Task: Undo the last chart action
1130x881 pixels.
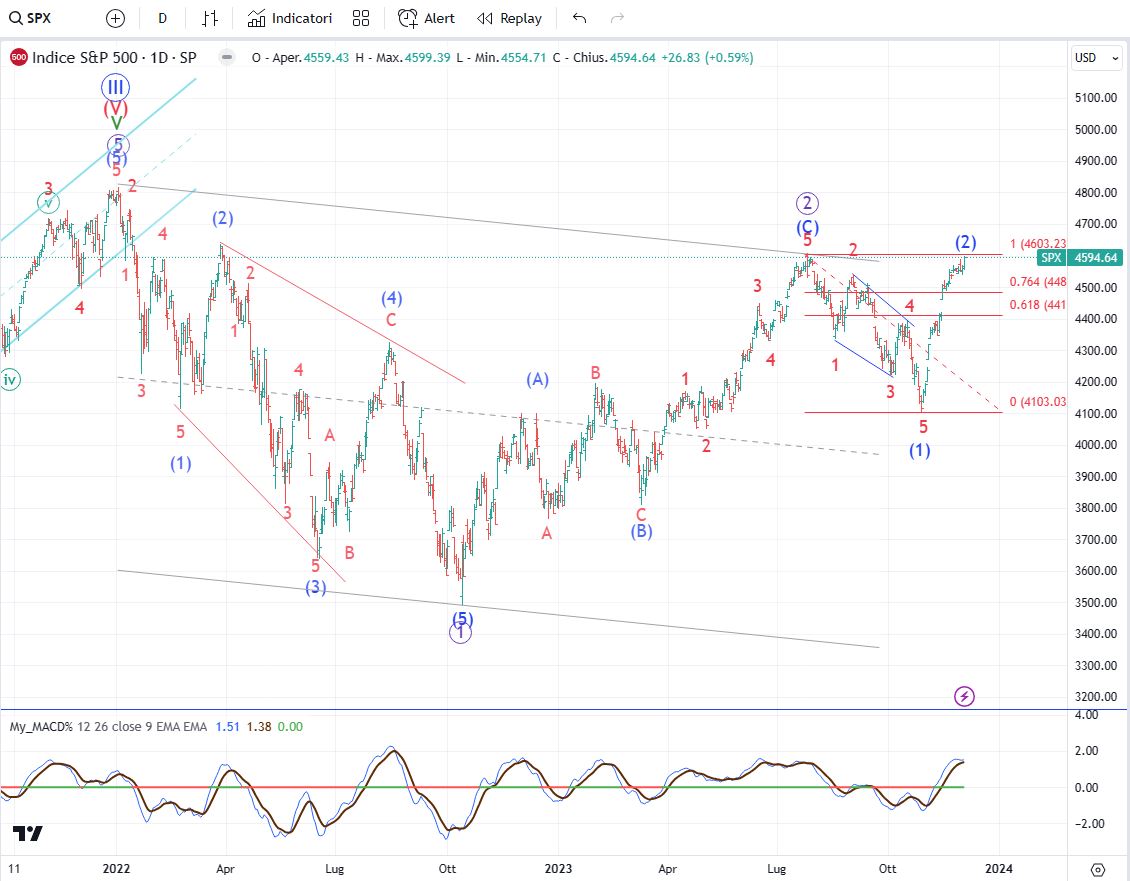Action: (579, 19)
